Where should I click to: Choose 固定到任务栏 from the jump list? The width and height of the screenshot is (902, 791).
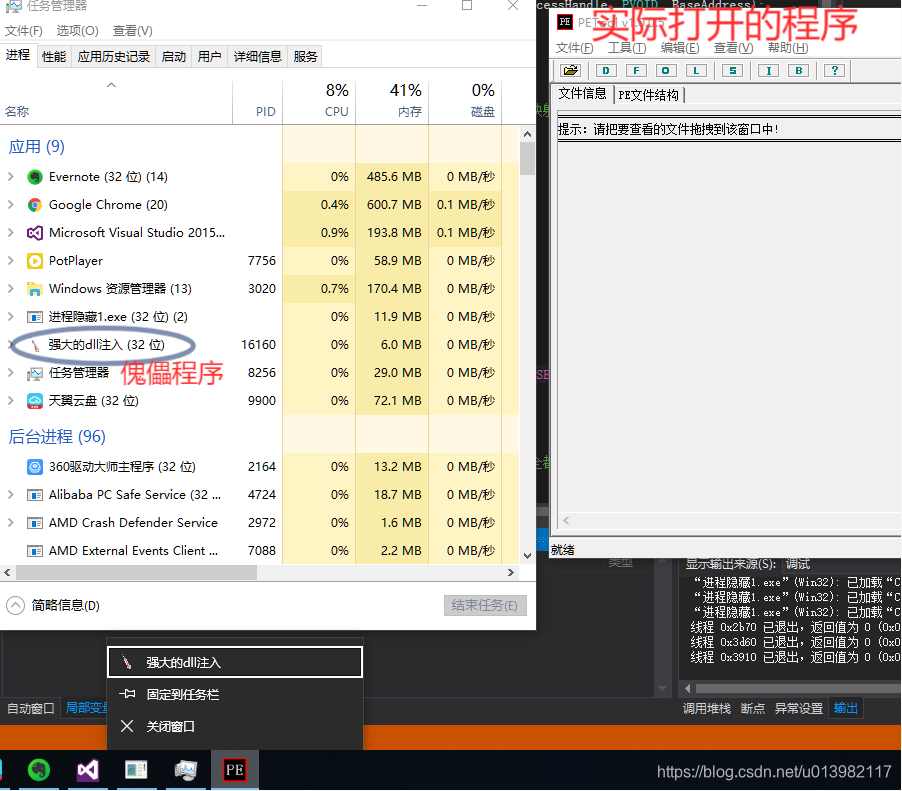[x=235, y=694]
